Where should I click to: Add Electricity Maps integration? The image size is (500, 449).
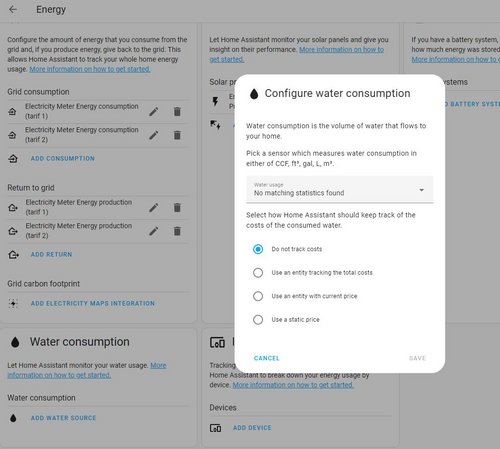93,303
